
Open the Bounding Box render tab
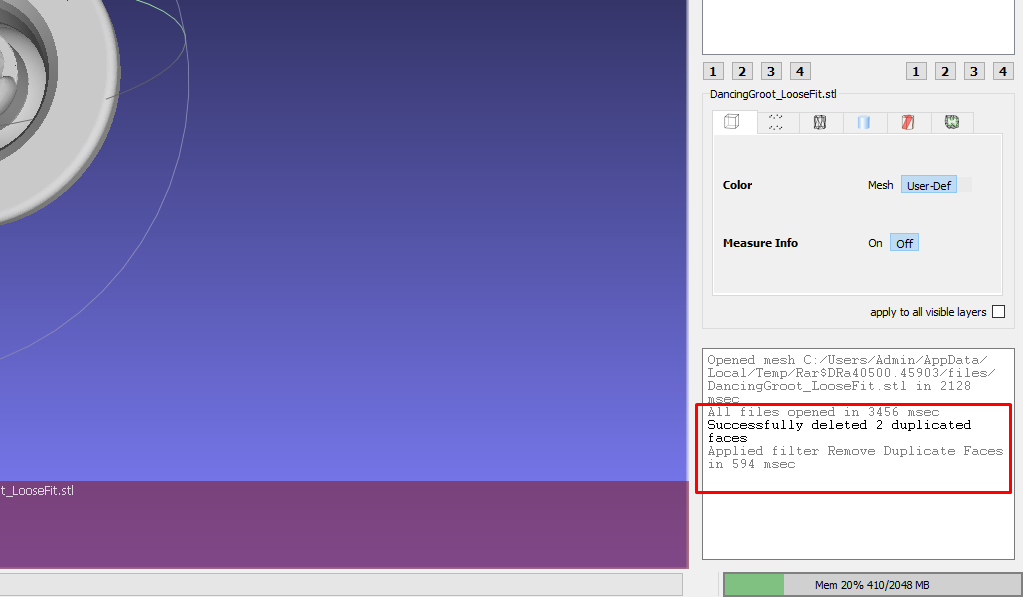[x=733, y=122]
